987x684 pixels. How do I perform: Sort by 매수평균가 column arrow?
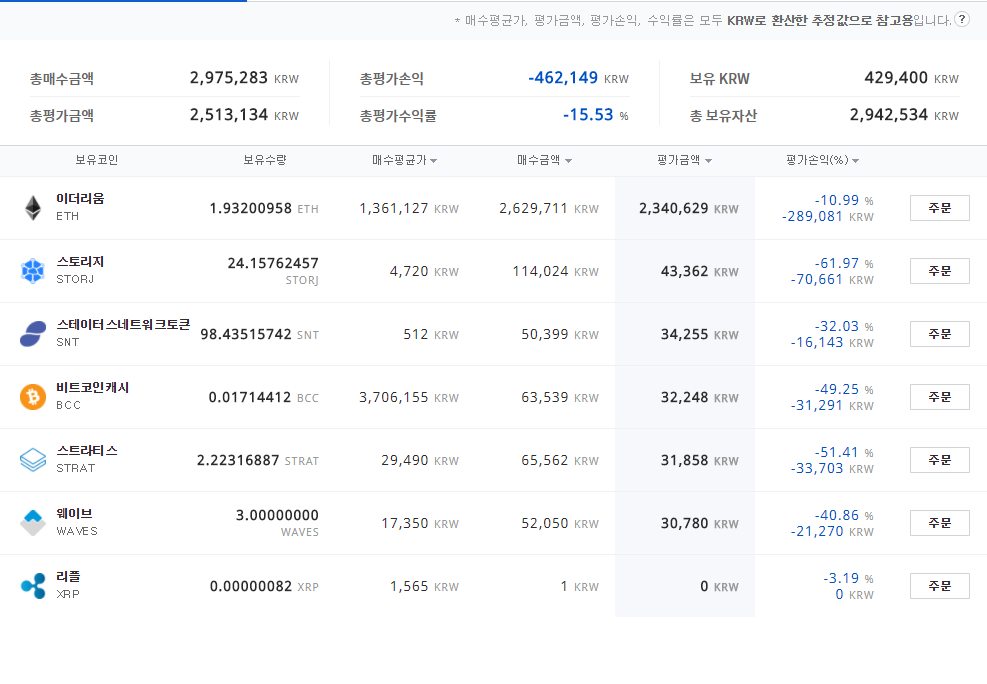[x=434, y=161]
